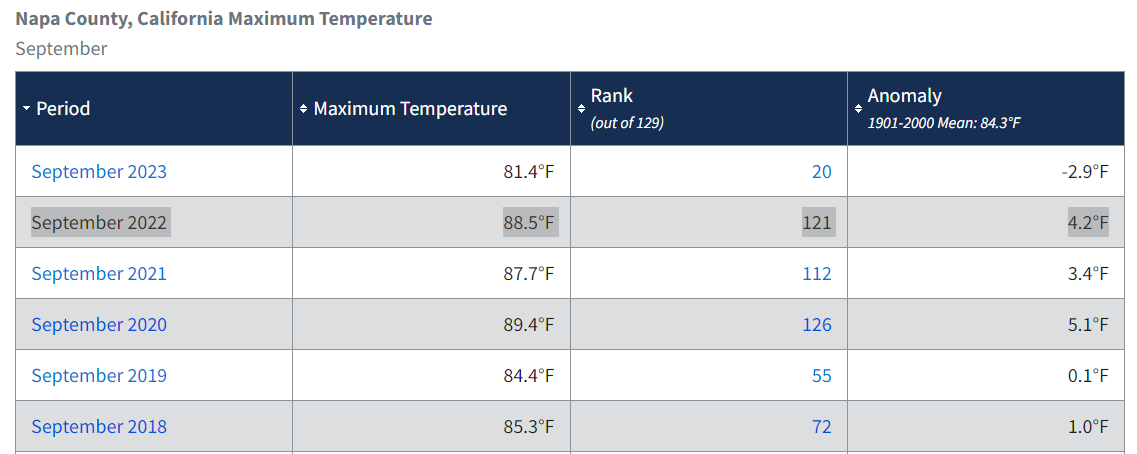This screenshot has height=454, width=1137.
Task: Sort by the Period column header text
Action: click(63, 109)
